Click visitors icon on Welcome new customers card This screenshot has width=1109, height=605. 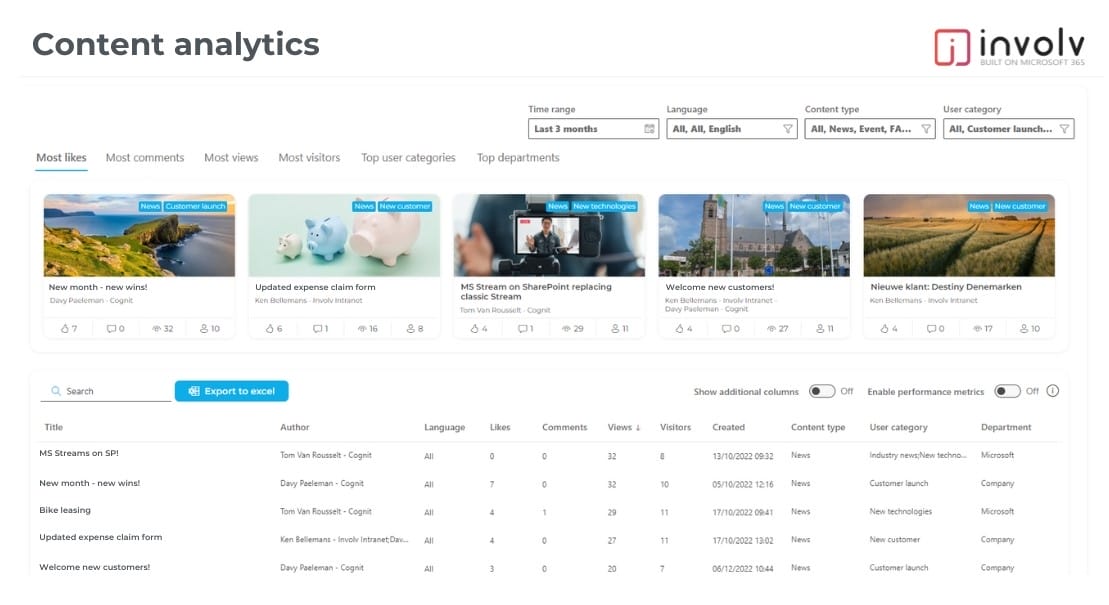818,328
